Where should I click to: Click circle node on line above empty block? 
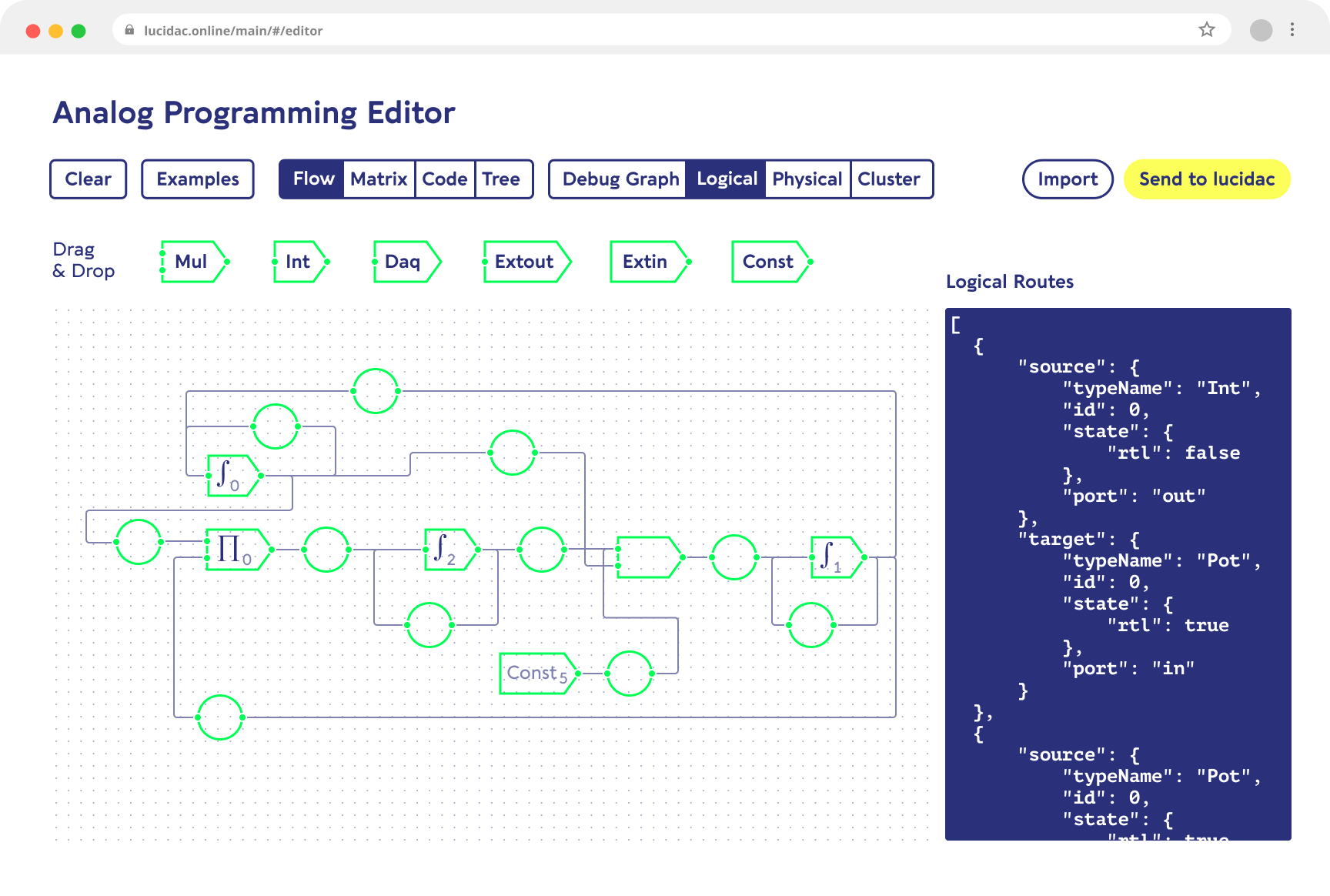click(x=513, y=453)
